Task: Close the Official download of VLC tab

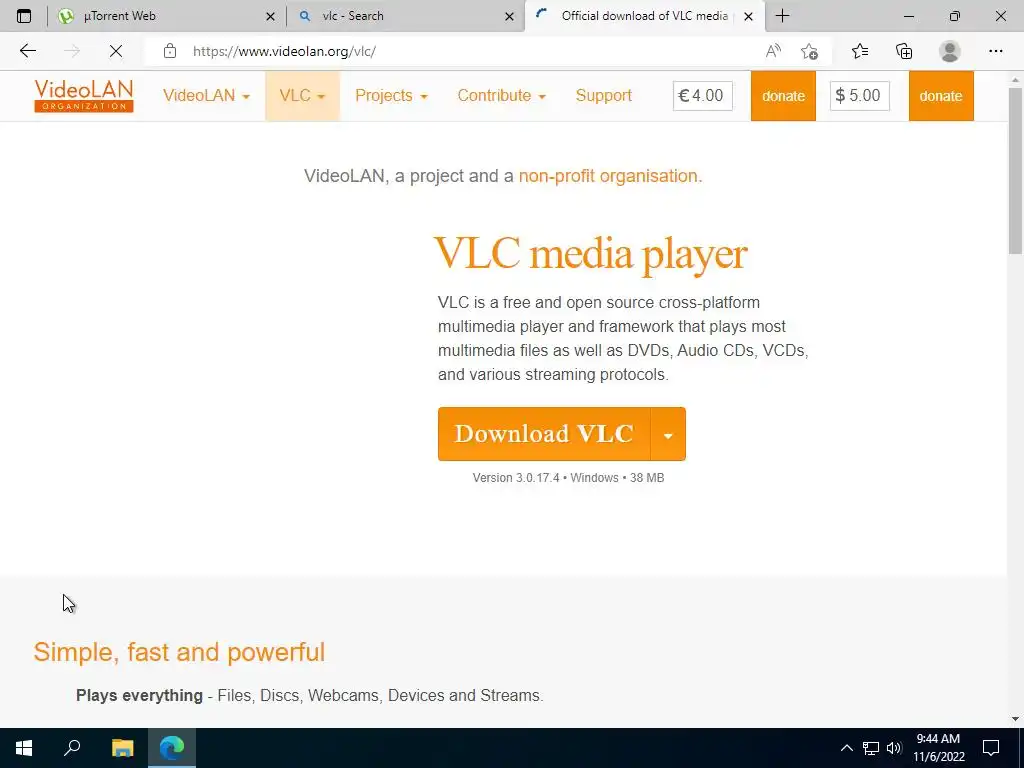Action: coord(748,16)
